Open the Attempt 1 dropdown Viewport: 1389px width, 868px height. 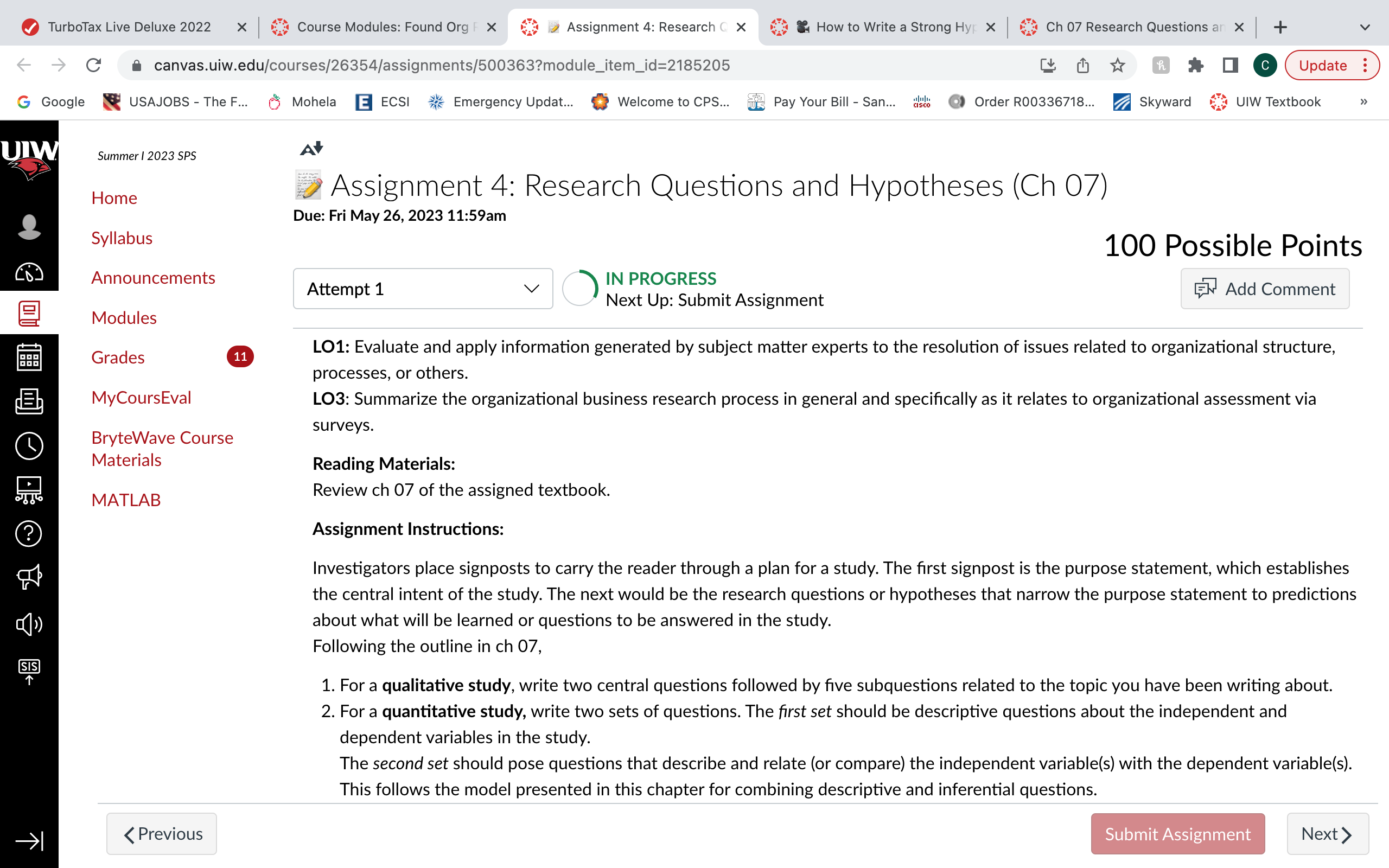423,289
